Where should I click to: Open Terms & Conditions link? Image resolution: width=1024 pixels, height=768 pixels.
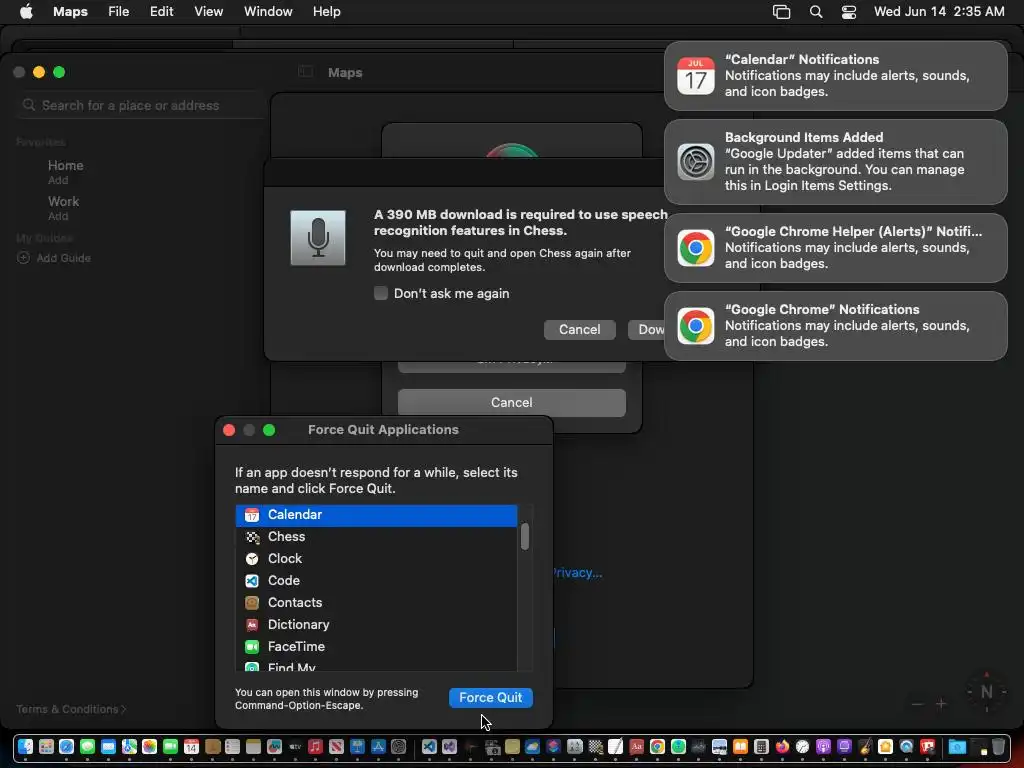(x=71, y=709)
